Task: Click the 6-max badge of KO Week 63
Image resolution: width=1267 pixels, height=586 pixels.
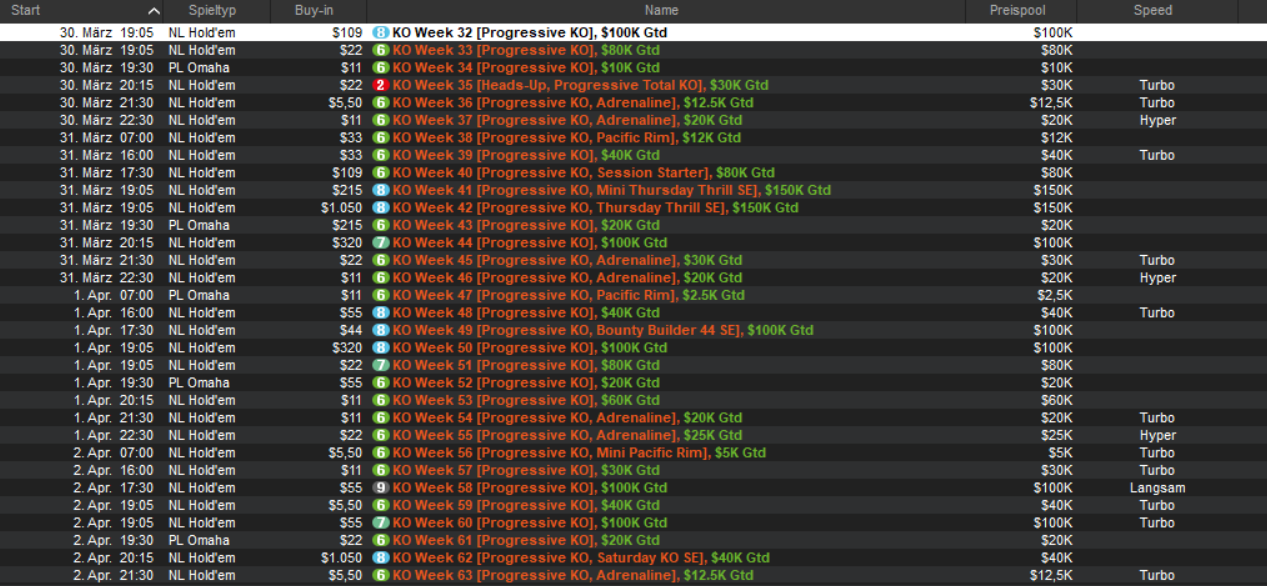Action: [x=380, y=575]
